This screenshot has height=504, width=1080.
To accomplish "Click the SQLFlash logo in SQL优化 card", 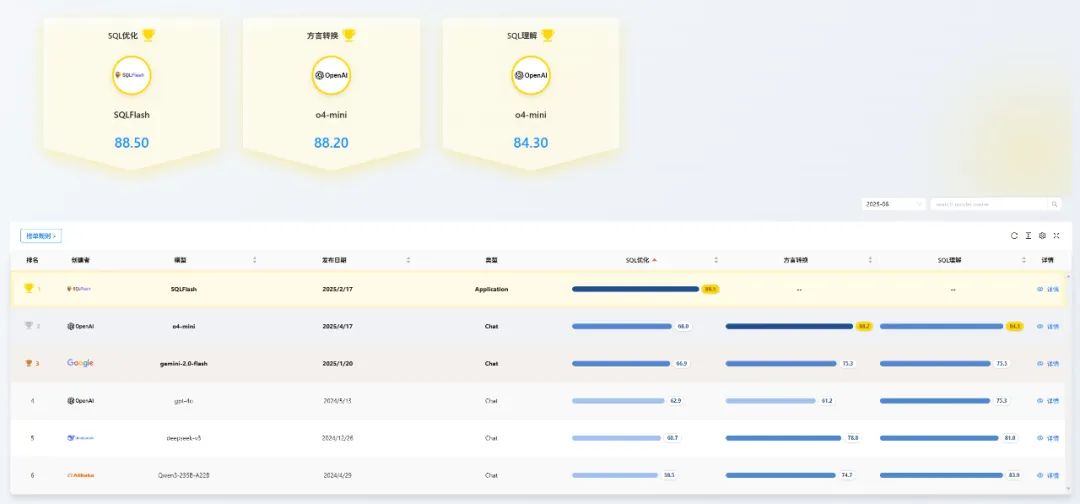I will tap(132, 75).
